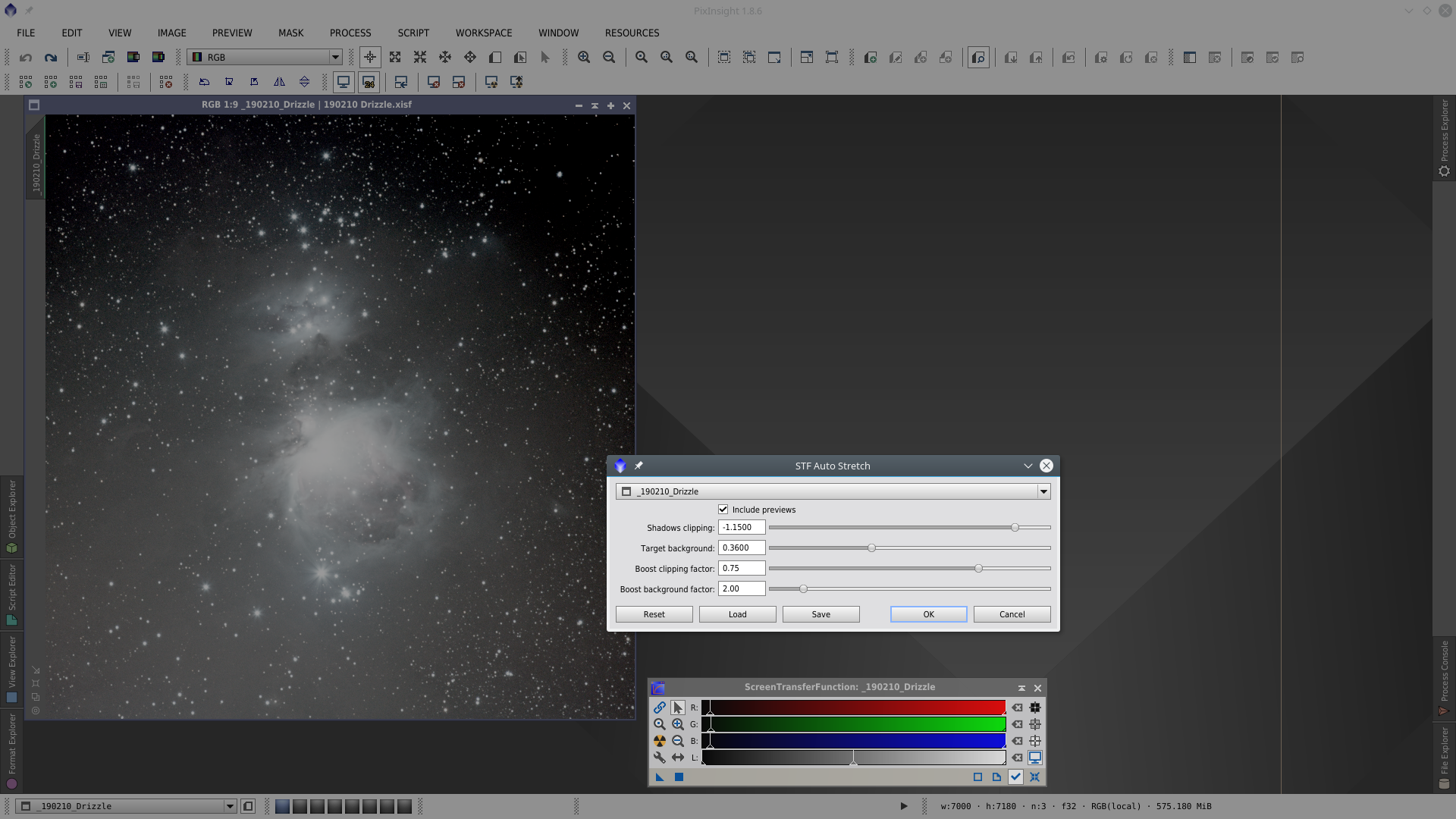Open the bottom view selector dropdown
Image resolution: width=1456 pixels, height=819 pixels.
[229, 806]
